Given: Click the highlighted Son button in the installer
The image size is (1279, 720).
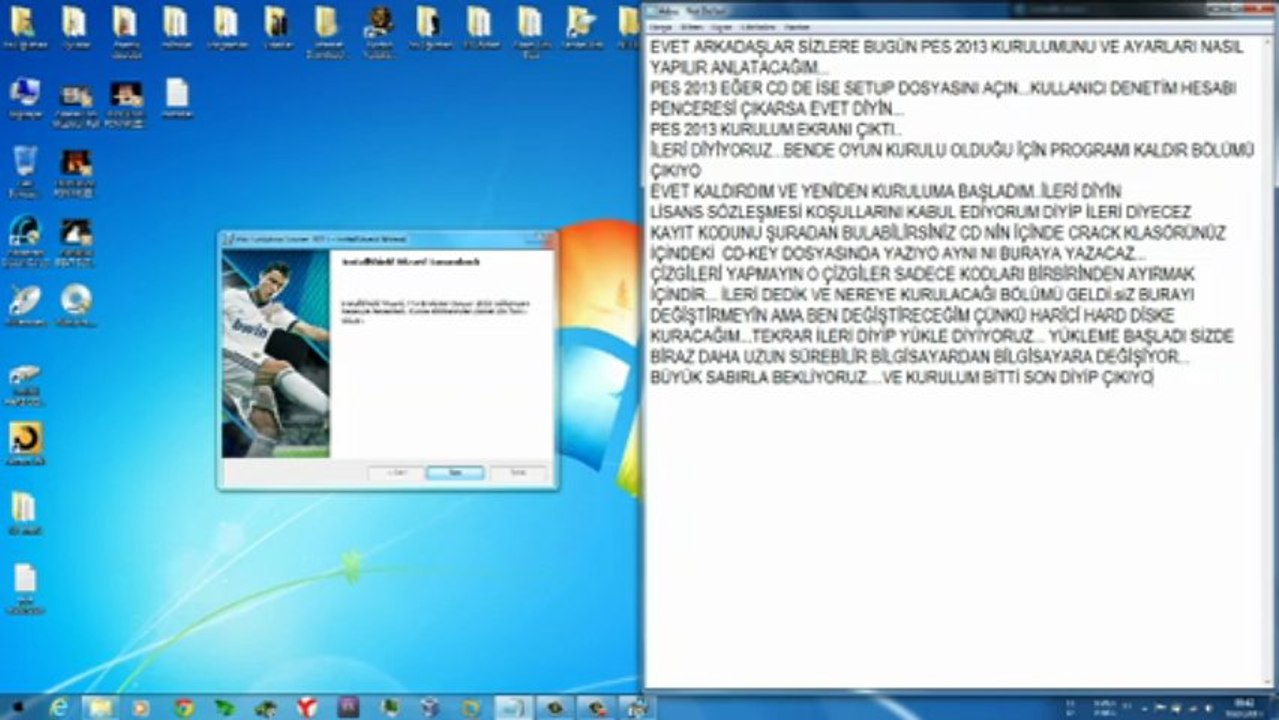Looking at the screenshot, I should (455, 472).
